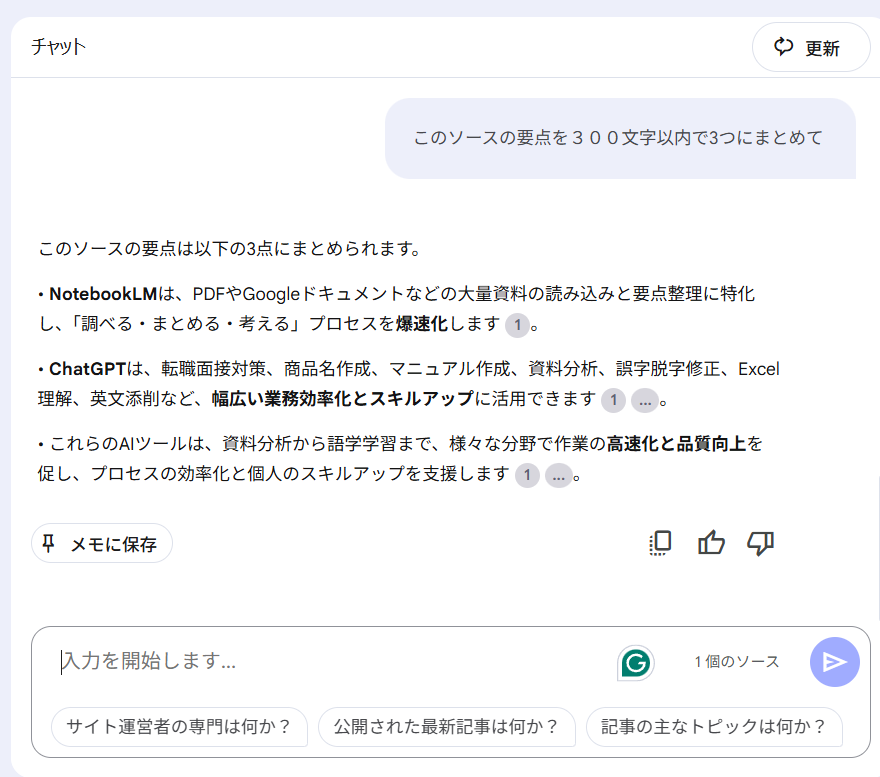Click the copy response icon

point(661,543)
